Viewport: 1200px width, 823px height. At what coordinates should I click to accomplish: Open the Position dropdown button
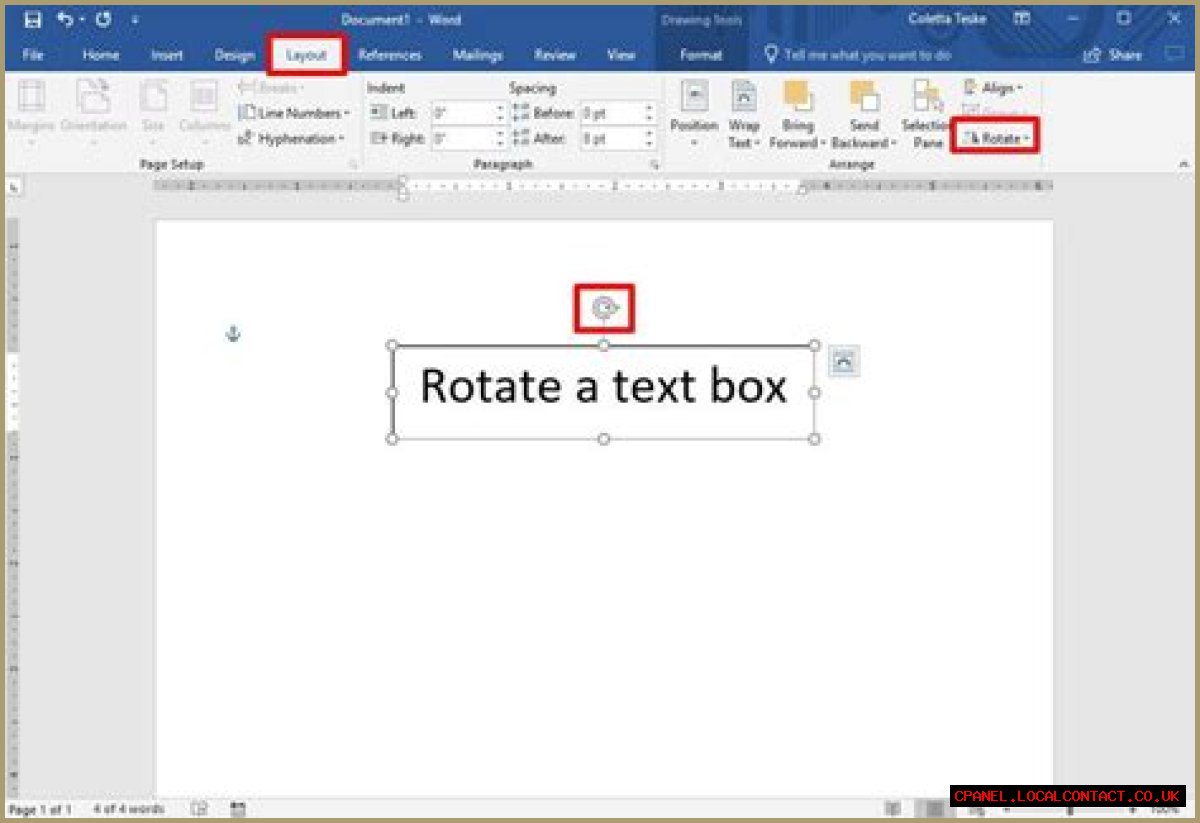click(694, 113)
